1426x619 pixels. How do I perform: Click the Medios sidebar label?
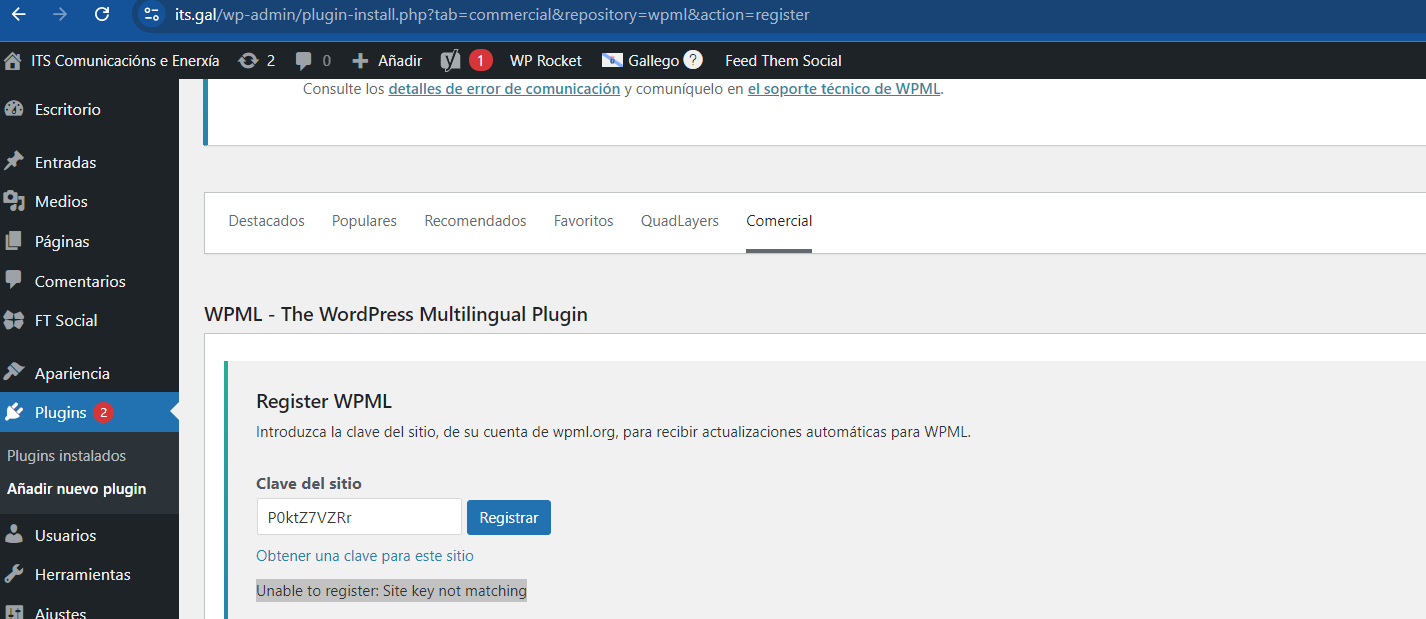[61, 201]
